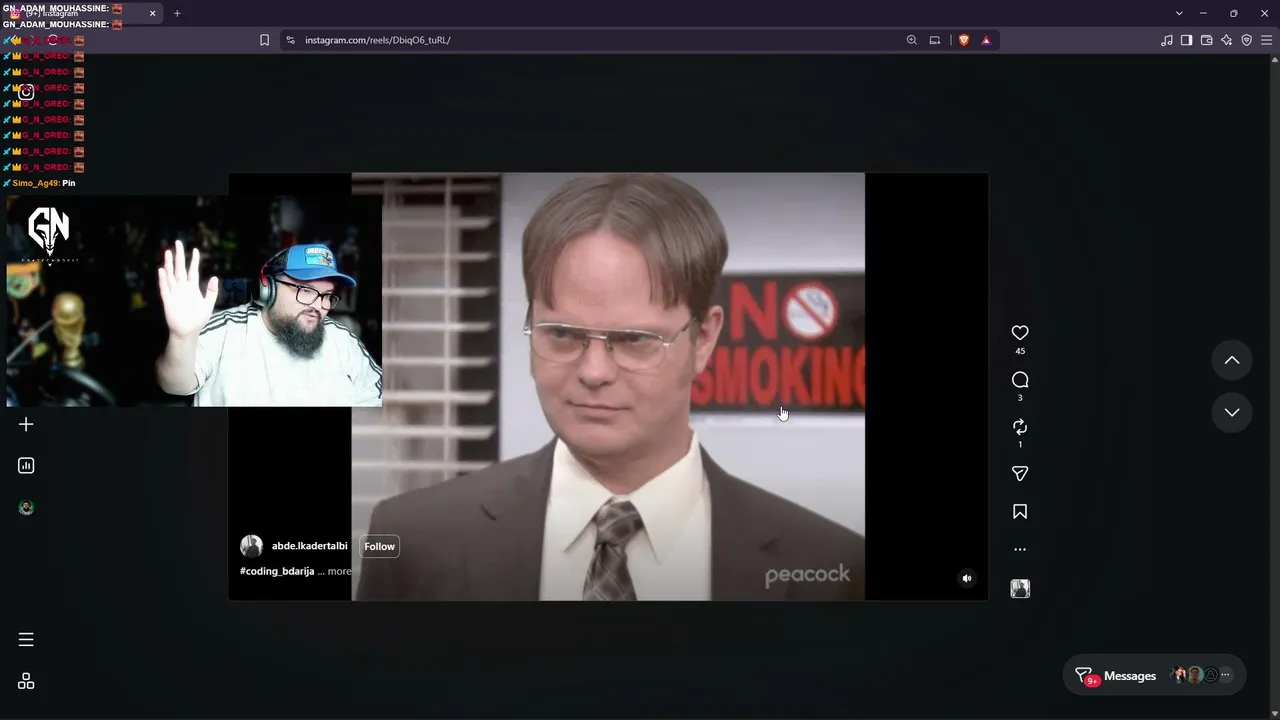The height and width of the screenshot is (720, 1280).
Task: Open the Brave Wallet icon
Action: (1207, 40)
